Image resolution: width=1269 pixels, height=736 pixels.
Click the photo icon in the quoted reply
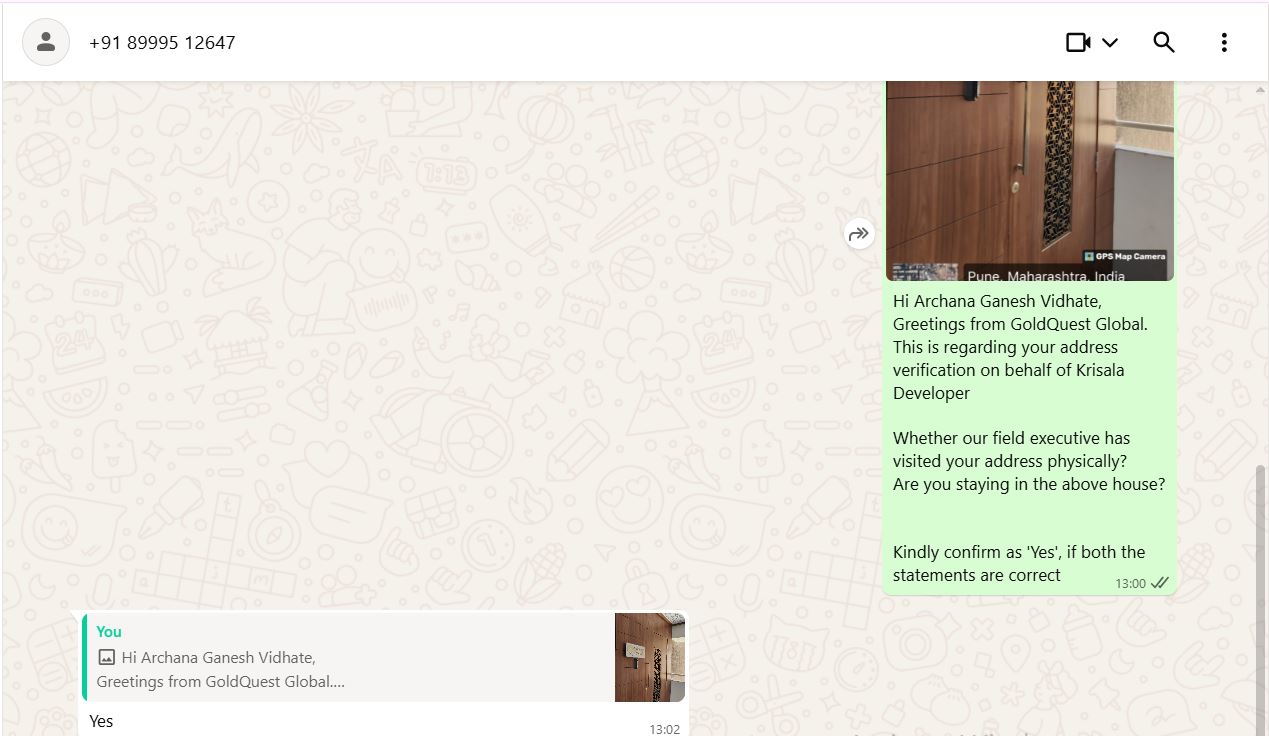106,658
